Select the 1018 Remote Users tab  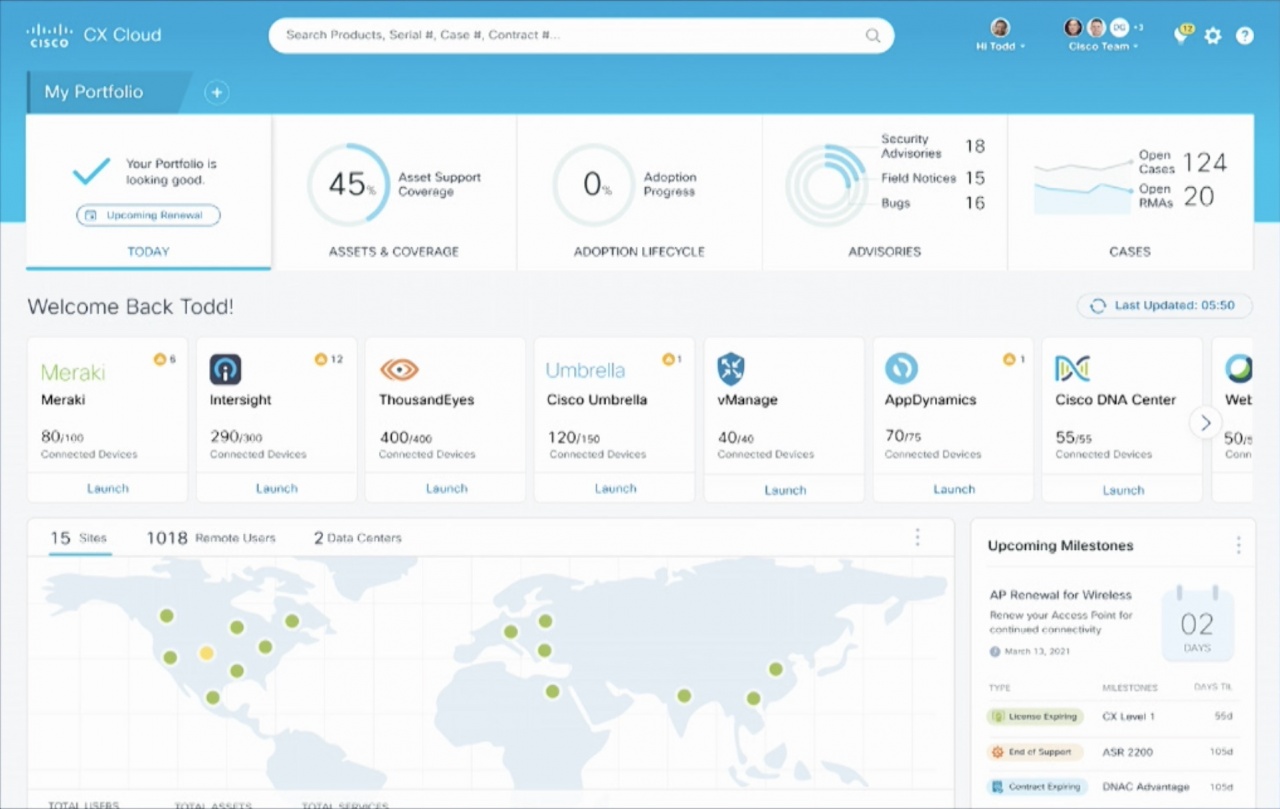pyautogui.click(x=211, y=538)
